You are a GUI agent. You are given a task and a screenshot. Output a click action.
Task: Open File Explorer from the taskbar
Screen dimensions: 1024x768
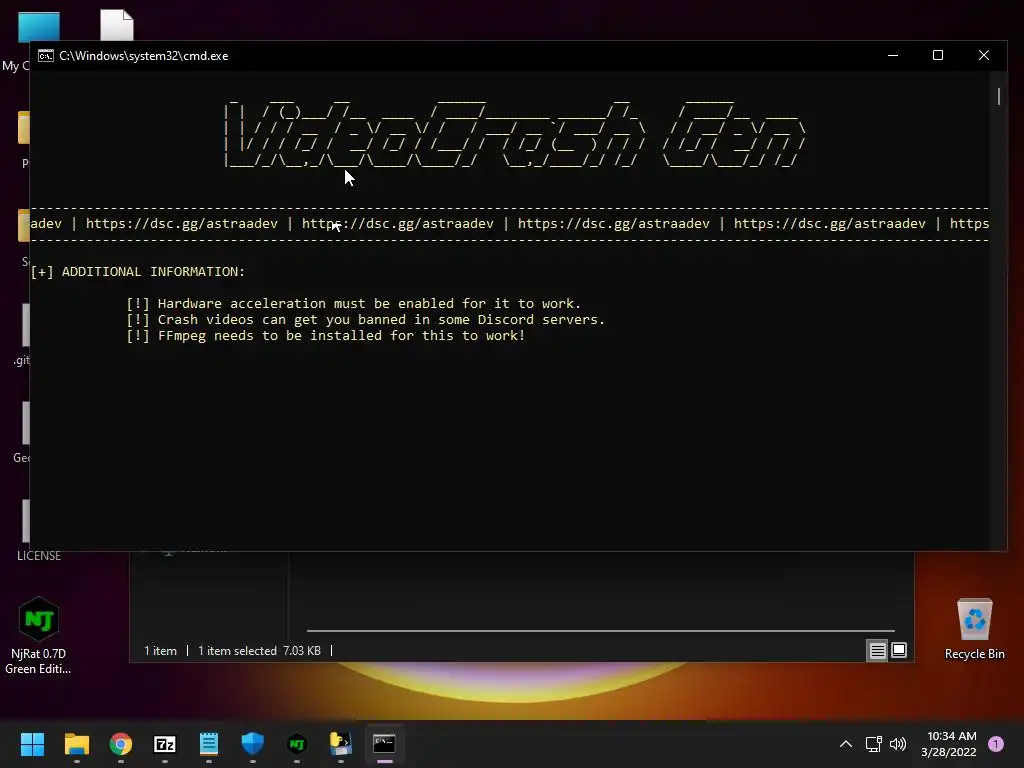(76, 743)
